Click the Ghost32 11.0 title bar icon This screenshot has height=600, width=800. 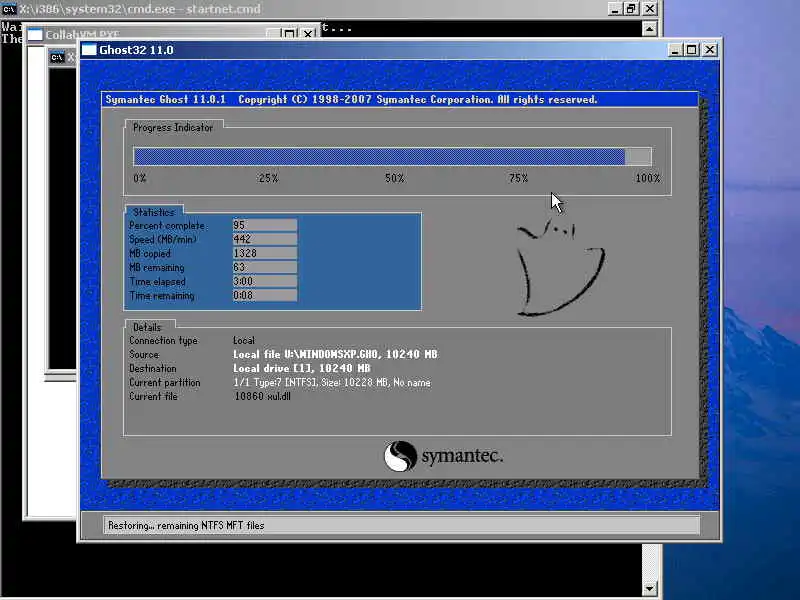[x=89, y=50]
